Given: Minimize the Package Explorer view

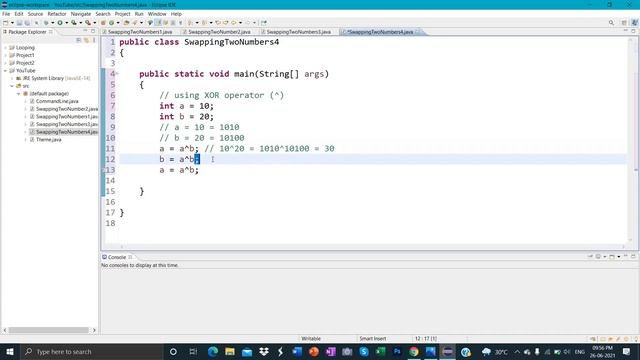Looking at the screenshot, I should point(85,31).
